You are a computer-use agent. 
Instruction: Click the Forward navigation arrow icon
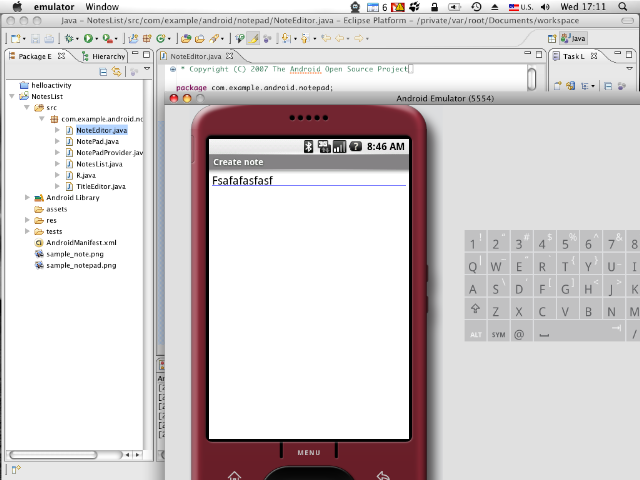pyautogui.click(x=358, y=38)
